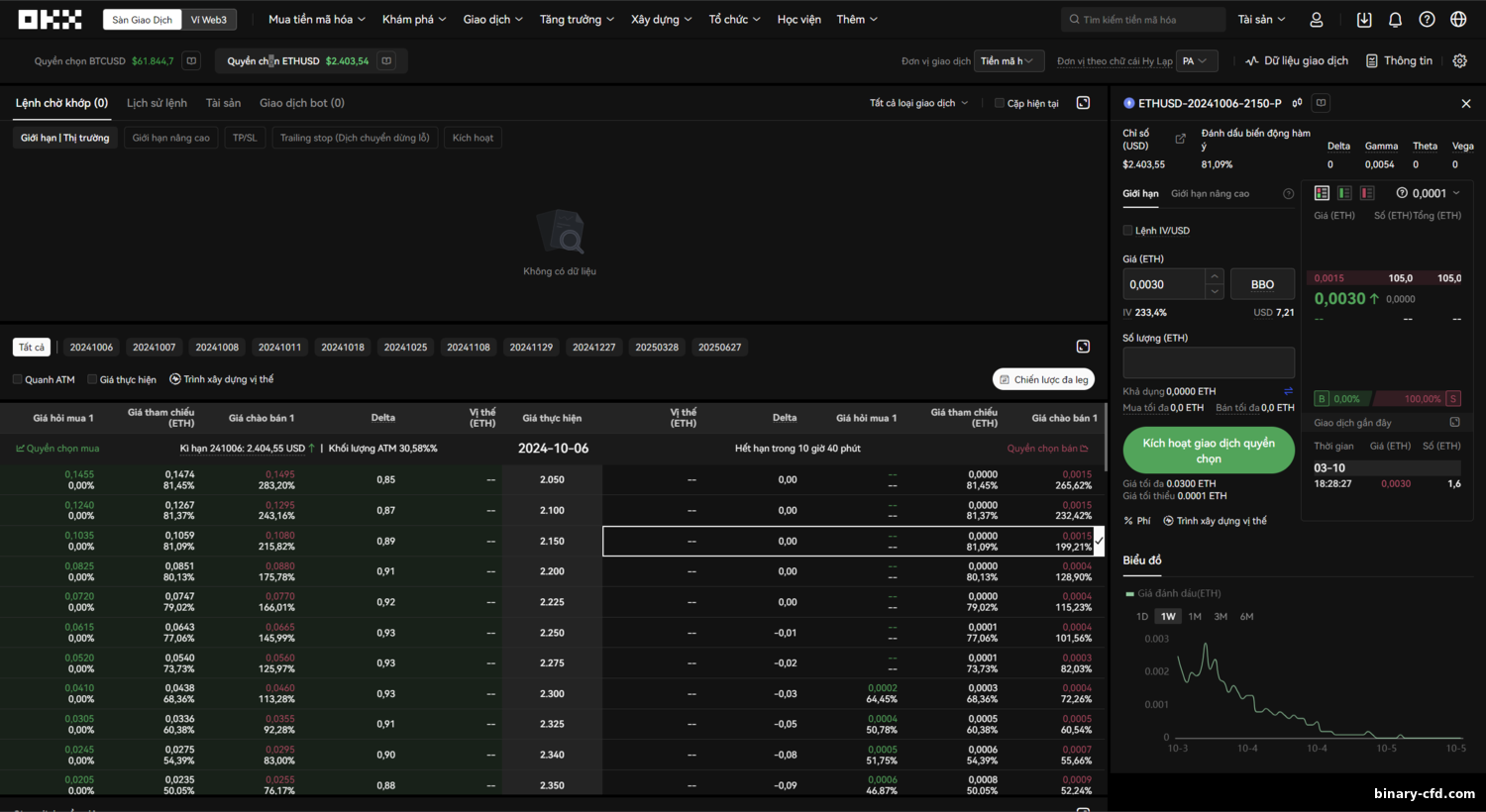Open the notifications bell

click(x=1395, y=20)
